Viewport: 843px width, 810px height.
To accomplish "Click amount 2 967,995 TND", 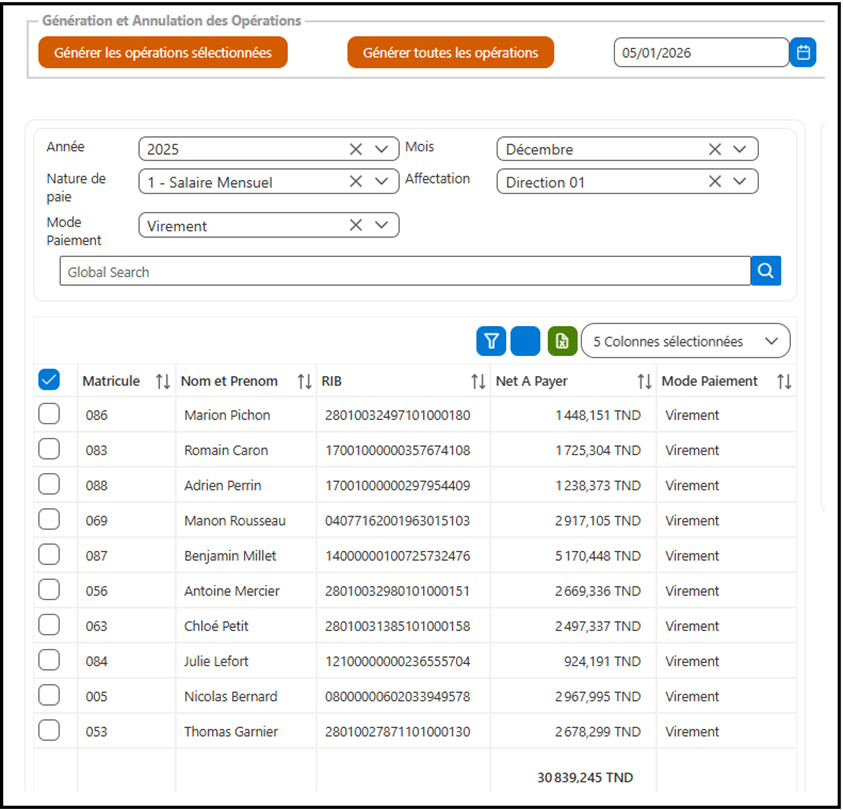I will click(x=598, y=697).
